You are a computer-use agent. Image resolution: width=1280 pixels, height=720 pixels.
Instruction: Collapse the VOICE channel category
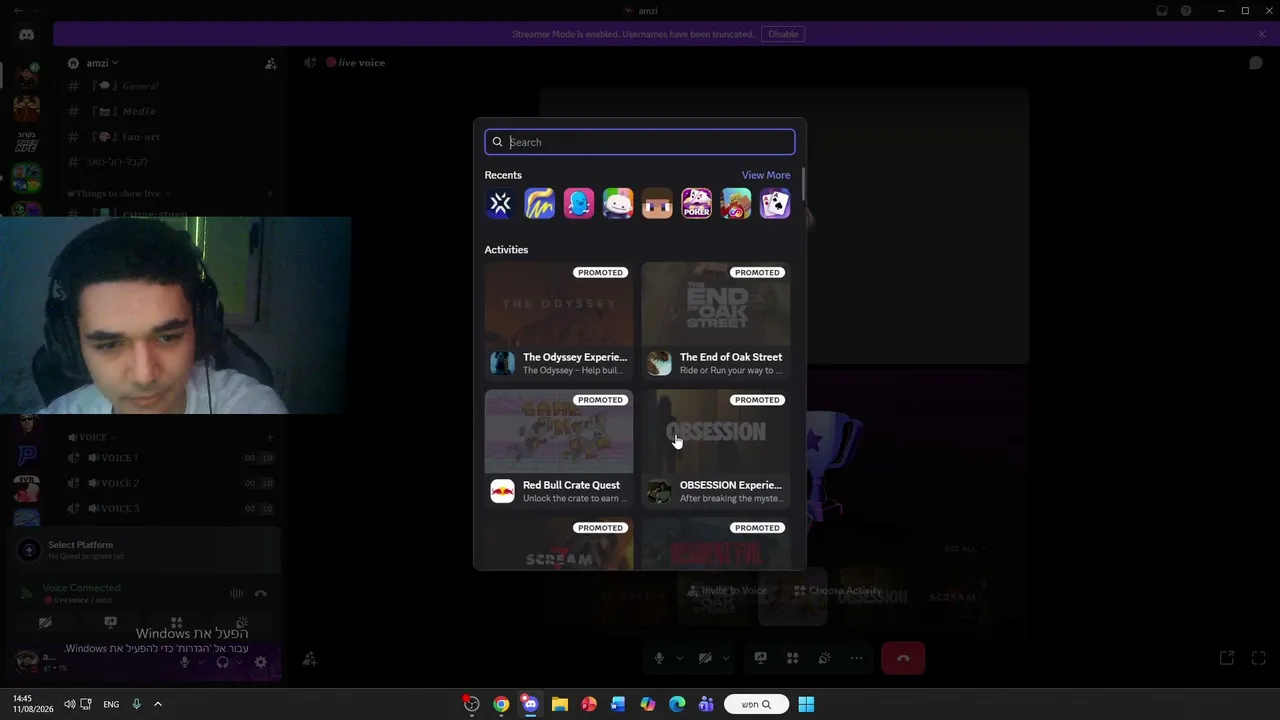coord(90,437)
